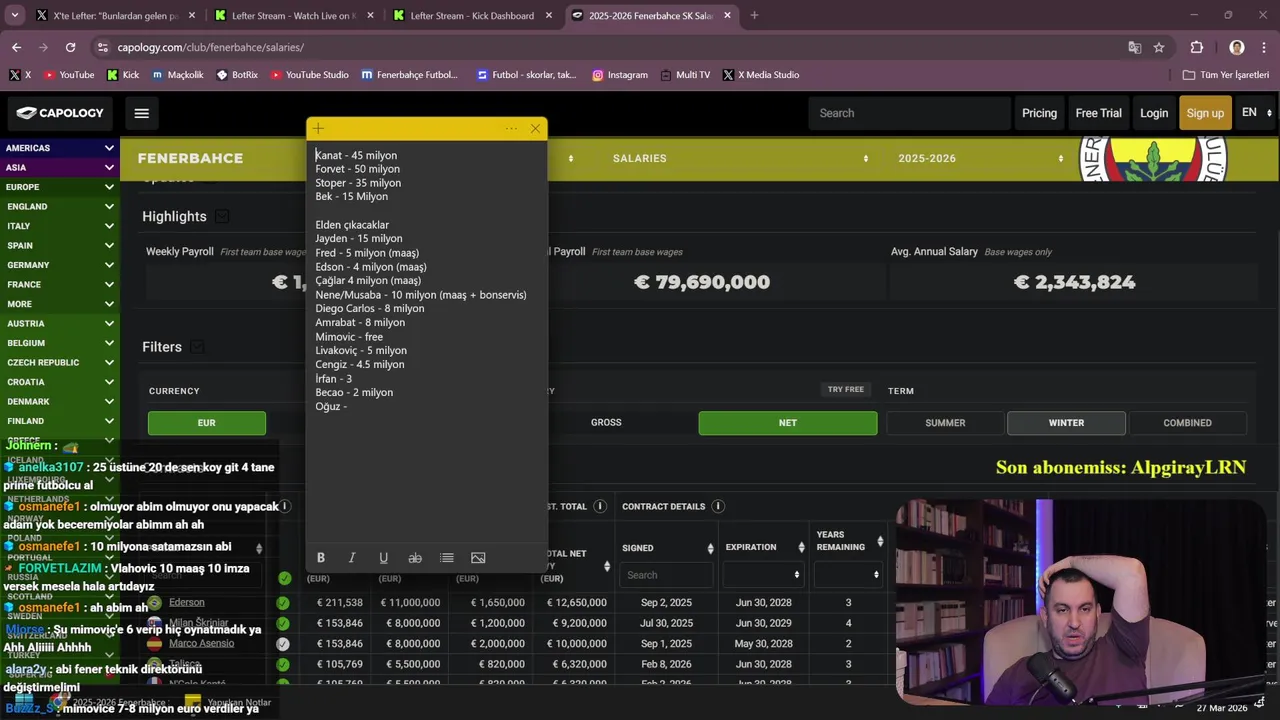Select COMBINED term

click(x=1187, y=423)
